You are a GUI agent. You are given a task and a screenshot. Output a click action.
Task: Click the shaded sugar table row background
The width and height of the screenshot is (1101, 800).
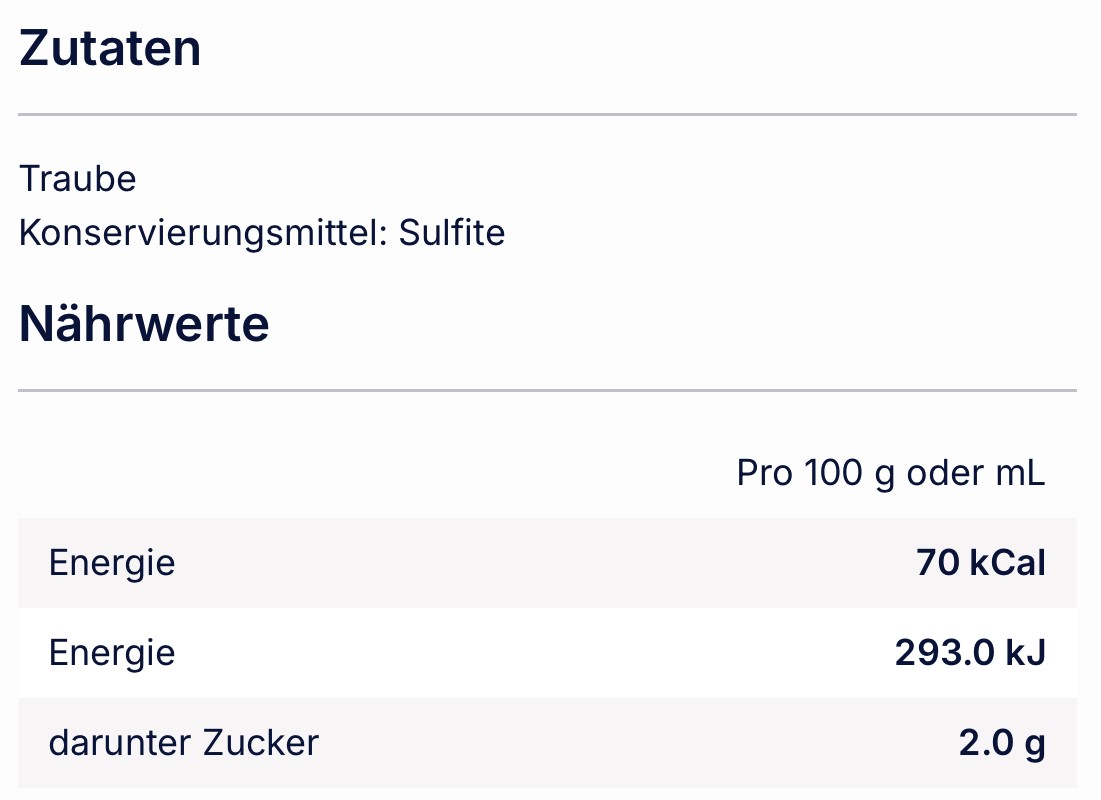[547, 742]
